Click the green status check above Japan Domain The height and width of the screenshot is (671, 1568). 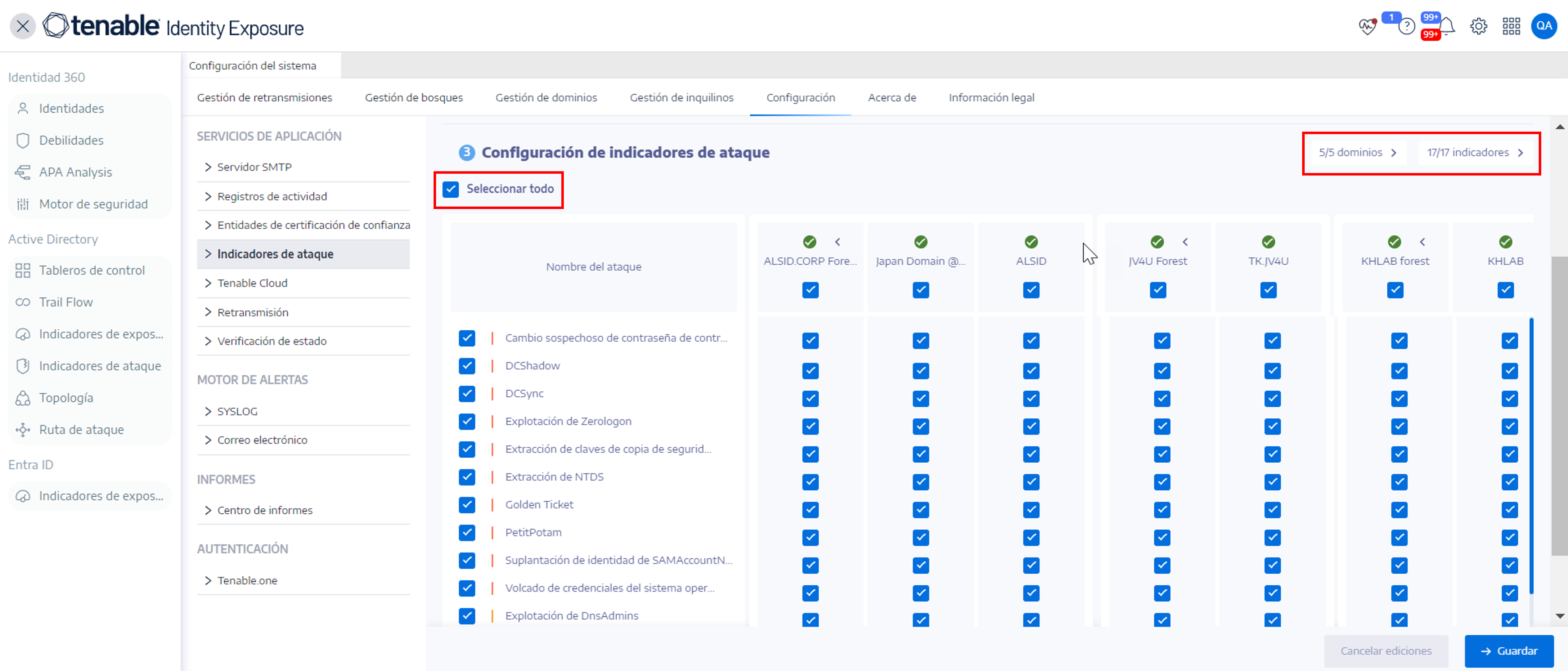pos(920,242)
